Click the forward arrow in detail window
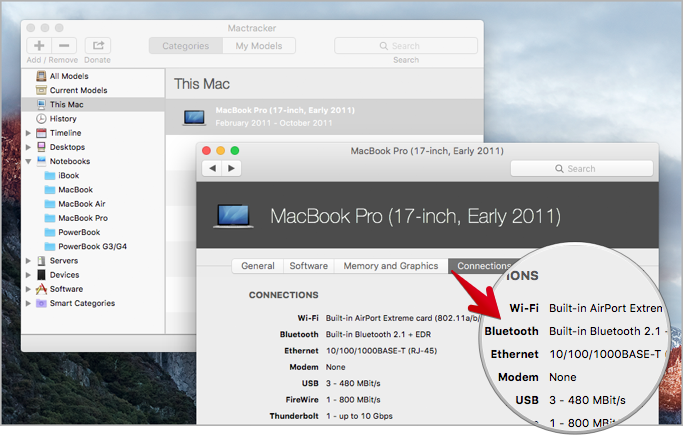 [x=231, y=168]
